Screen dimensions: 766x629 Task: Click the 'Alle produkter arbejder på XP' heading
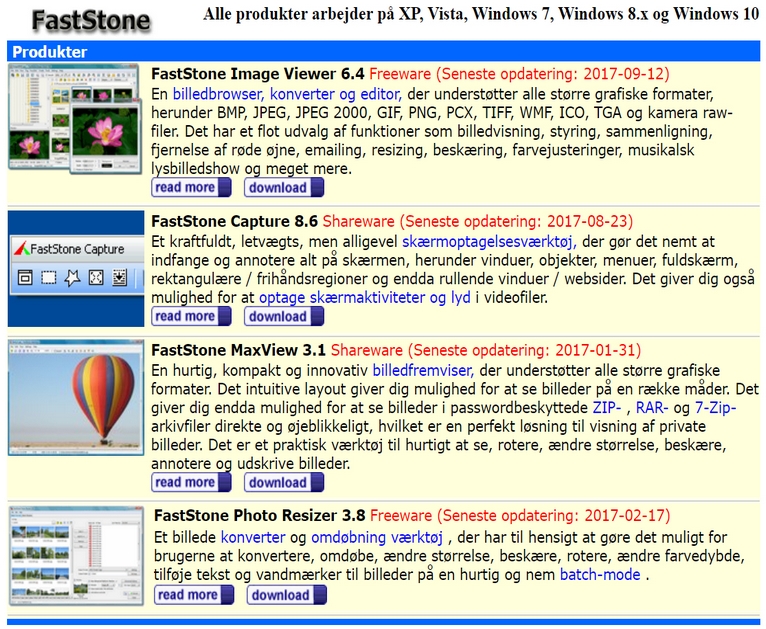(x=481, y=14)
